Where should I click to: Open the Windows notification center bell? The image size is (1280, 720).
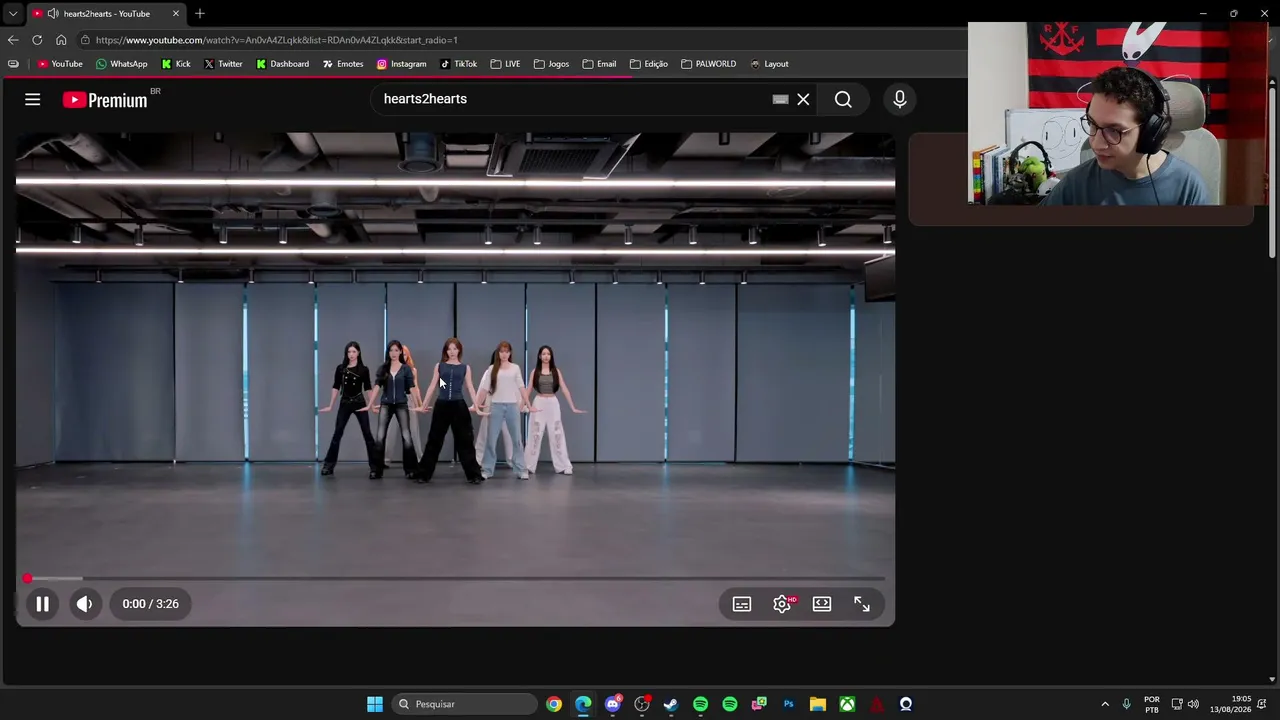[1263, 704]
